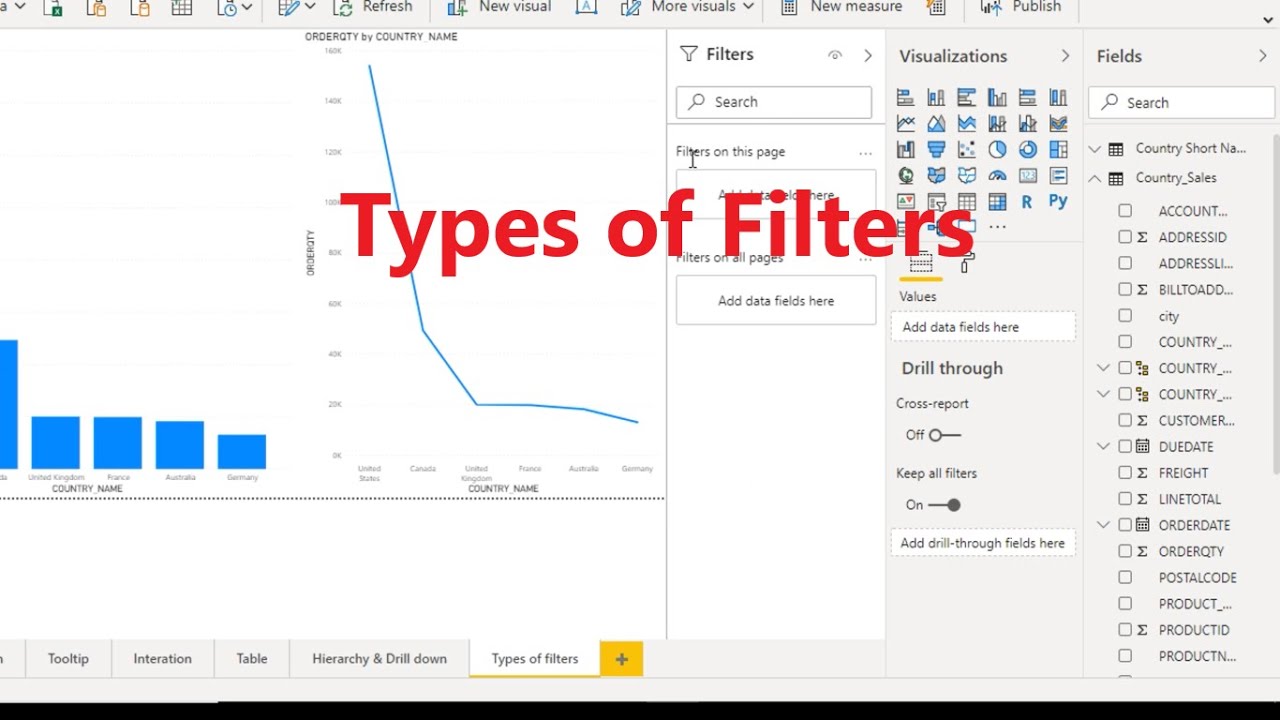Click the Filters pane search box
This screenshot has height=720, width=1280.
[774, 102]
